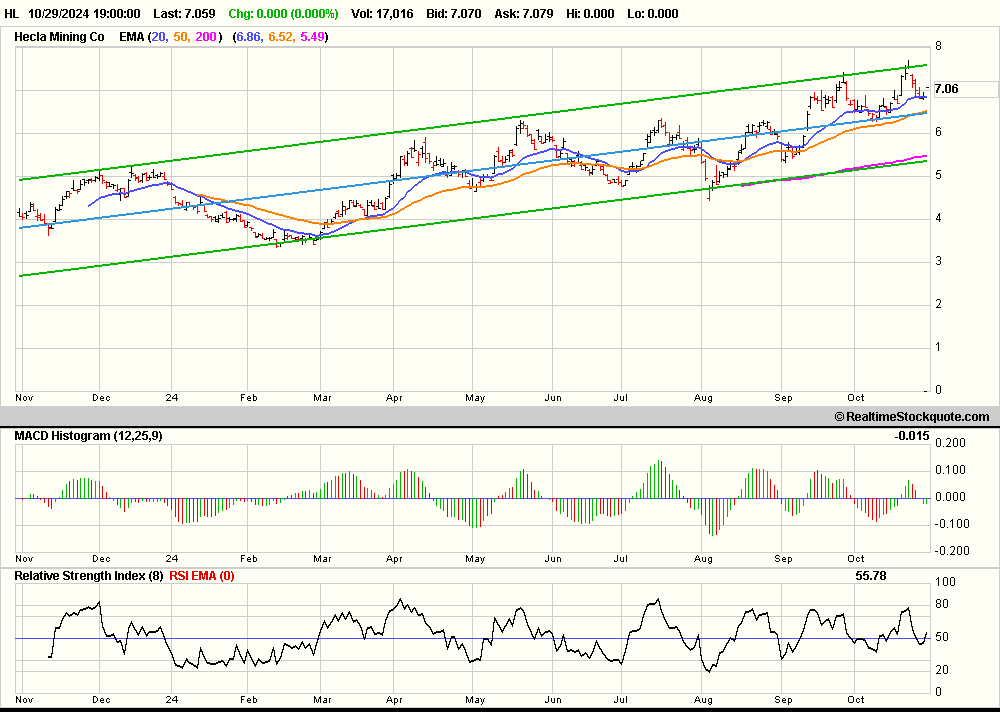Click the Sep label under RSI panel

784,701
